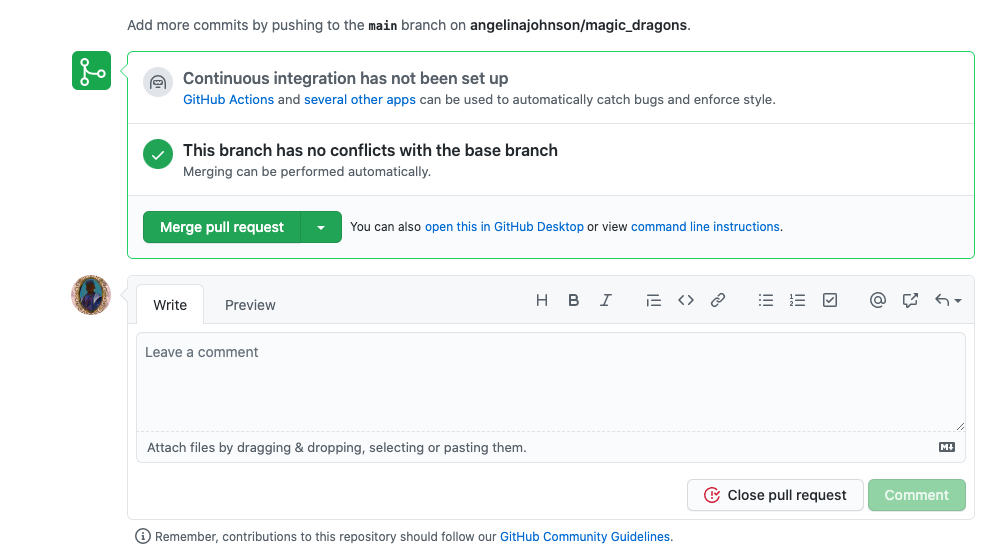Click open this in GitHub Desktop link
Screen dimensions: 989x558
(x=504, y=227)
